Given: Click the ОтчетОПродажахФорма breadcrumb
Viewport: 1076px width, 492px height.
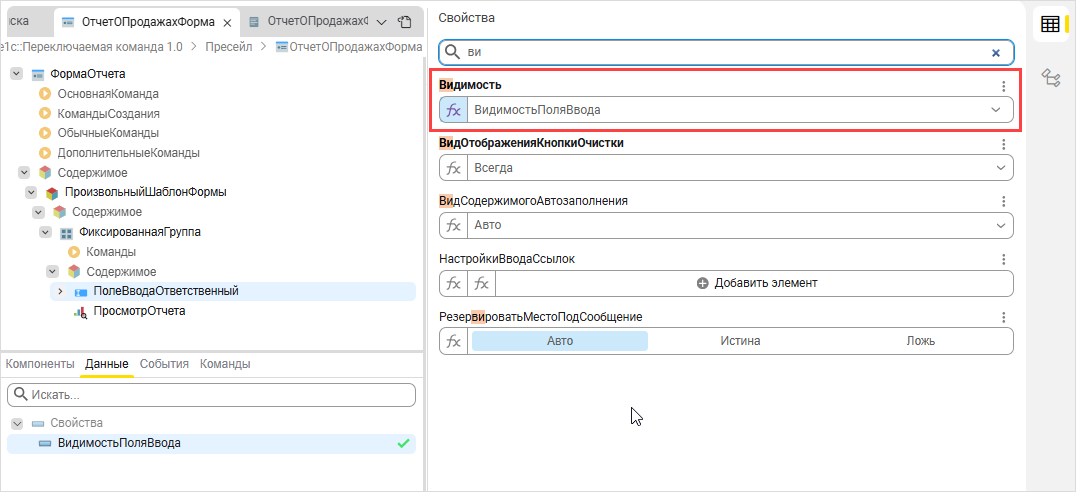Looking at the screenshot, I should [349, 47].
